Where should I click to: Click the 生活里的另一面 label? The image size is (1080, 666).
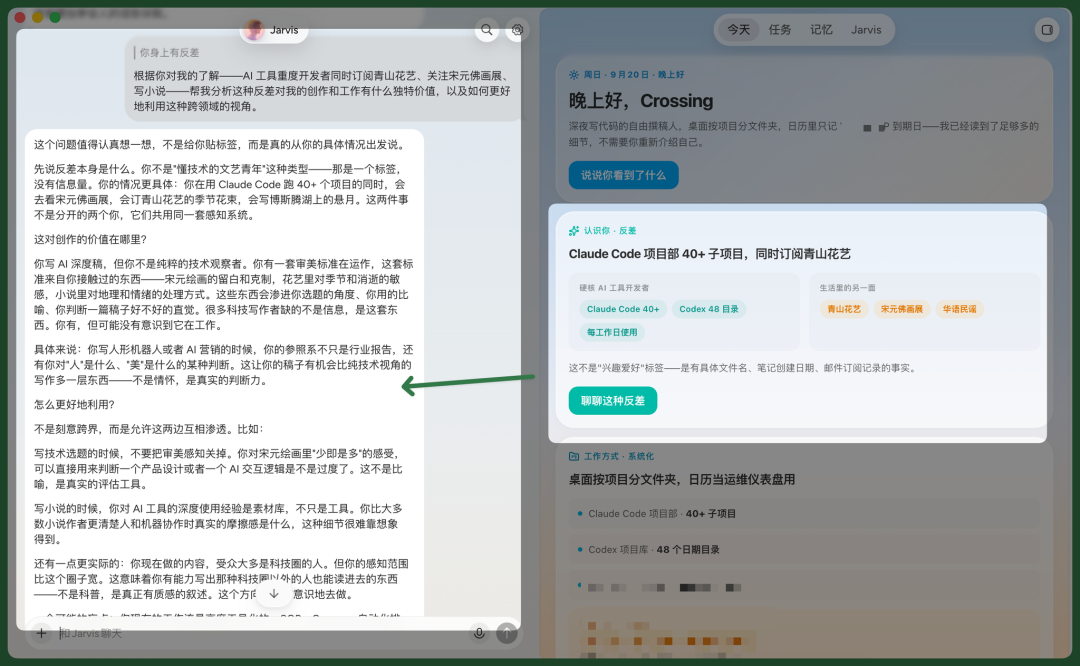[847, 288]
